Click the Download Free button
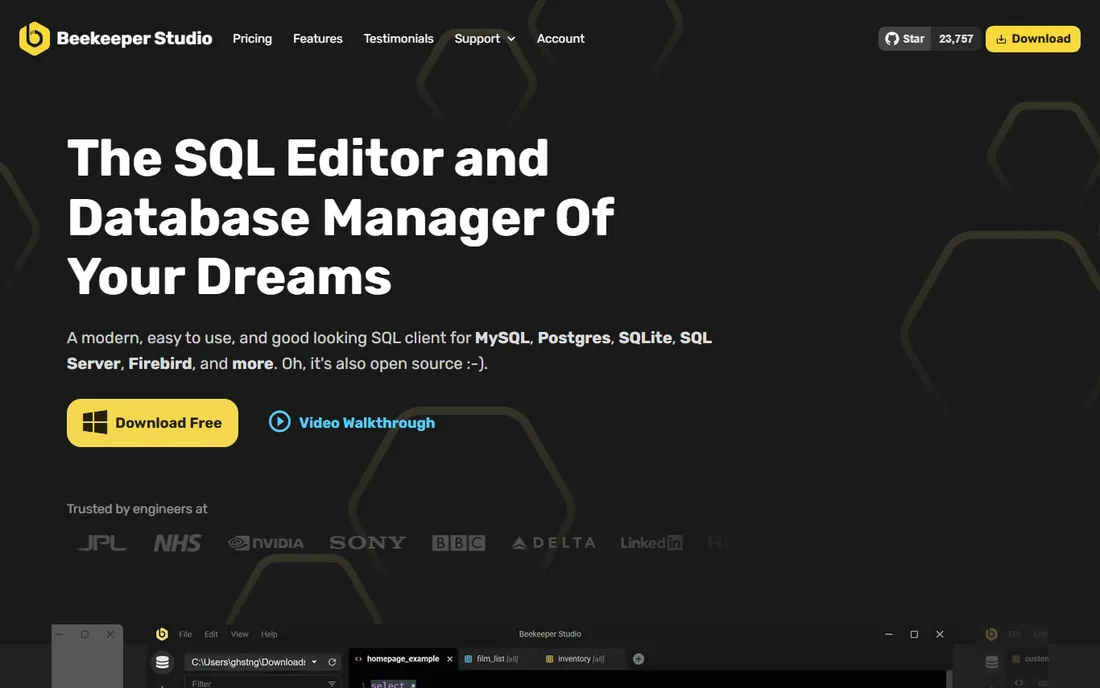 (152, 423)
